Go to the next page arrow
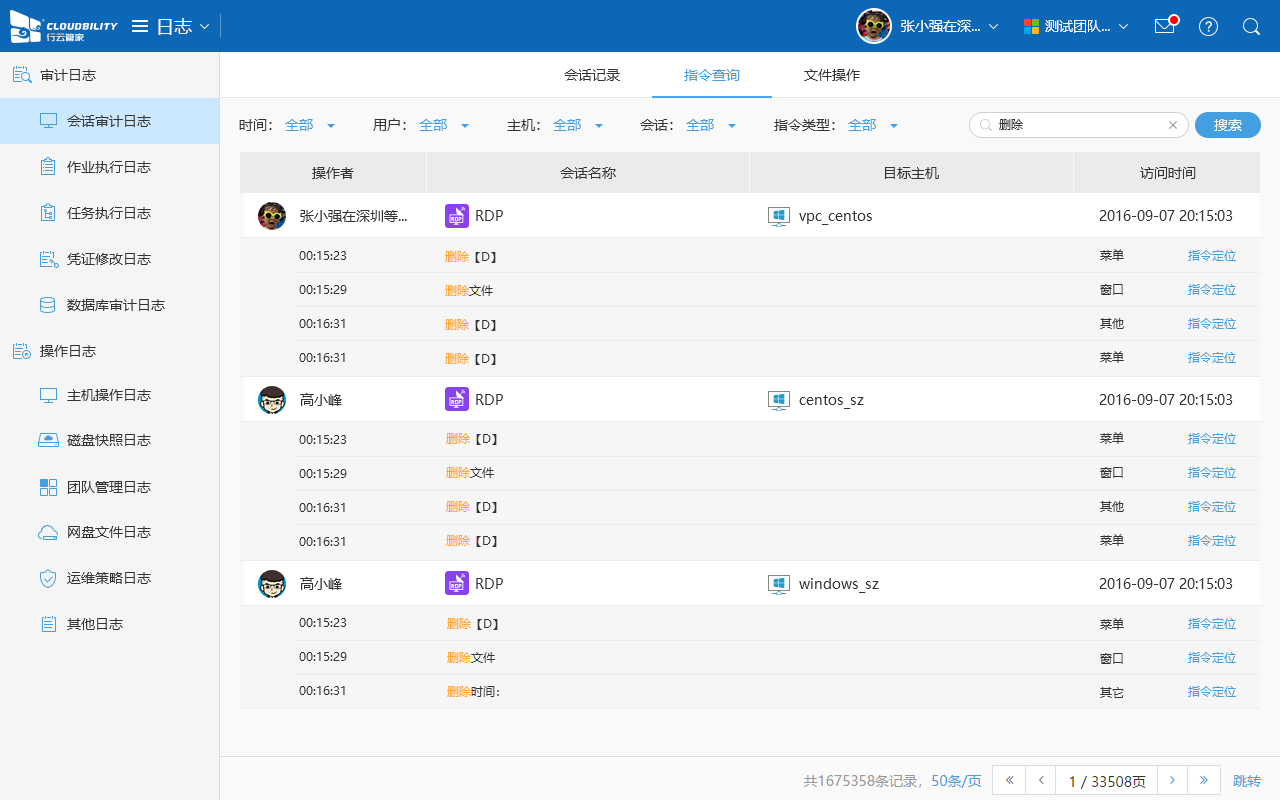 tap(1172, 780)
